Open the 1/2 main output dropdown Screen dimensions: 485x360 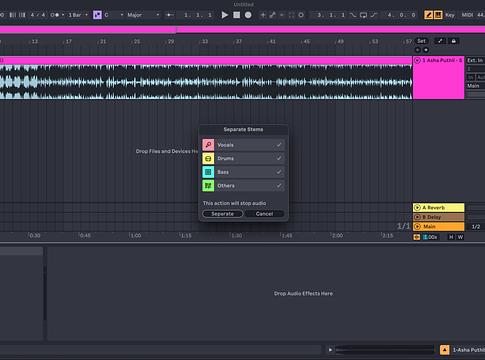[x=476, y=227]
